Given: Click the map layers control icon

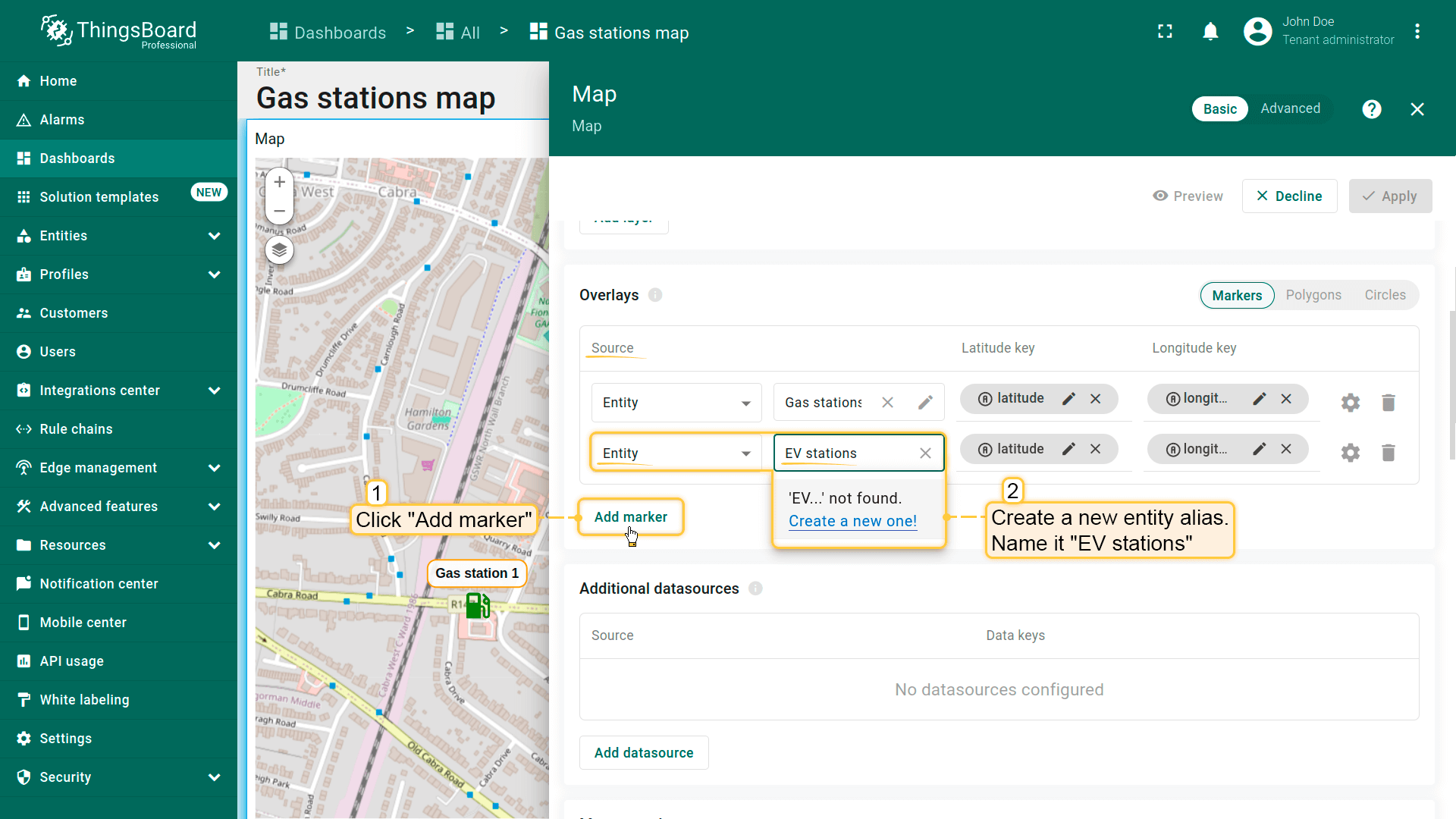Looking at the screenshot, I should [x=279, y=250].
